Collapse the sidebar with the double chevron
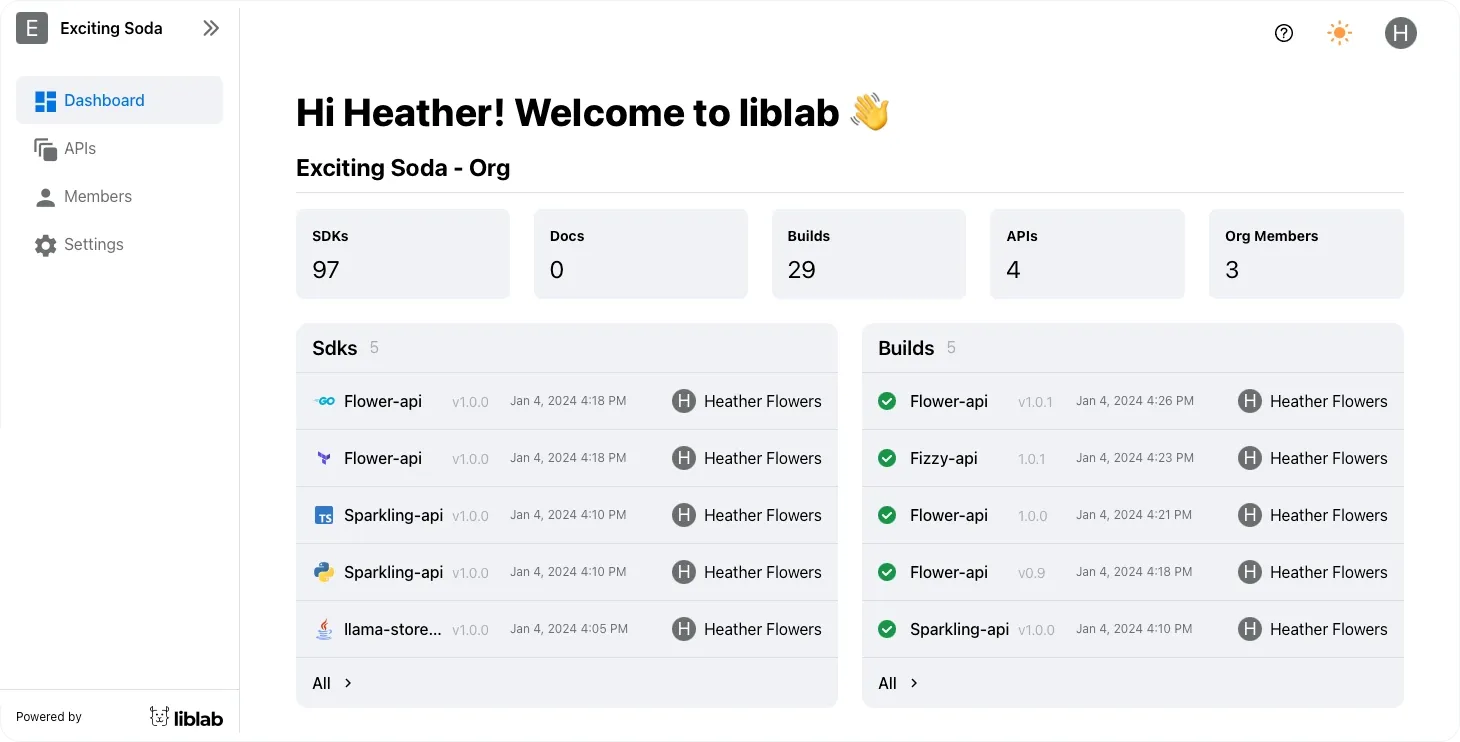The image size is (1460, 742). (211, 28)
